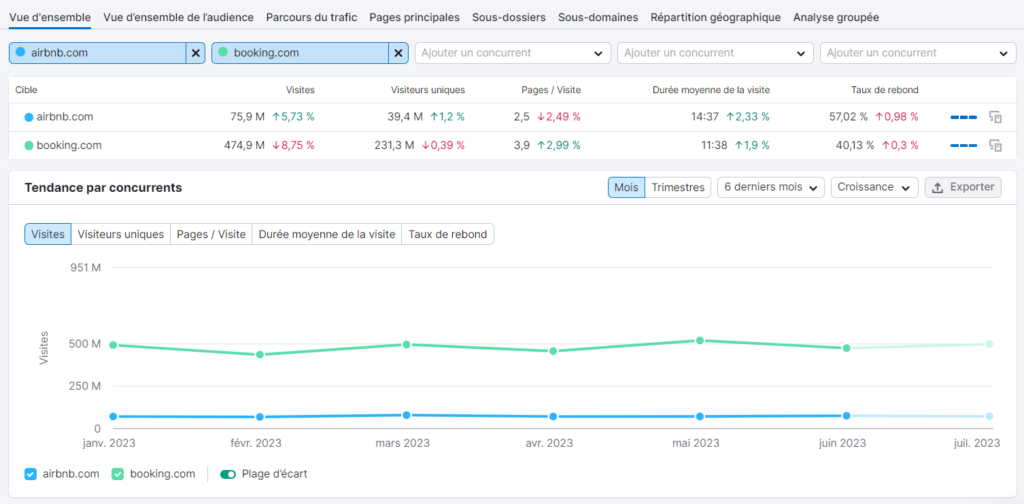Click May 2023 data point on booking.com line
1024x504 pixels.
click(699, 340)
